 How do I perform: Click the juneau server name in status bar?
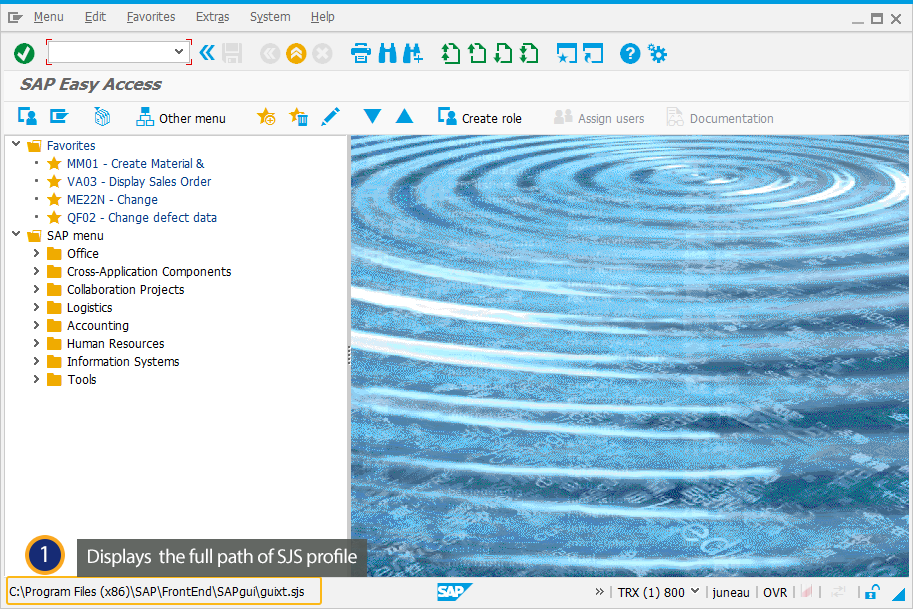click(731, 592)
